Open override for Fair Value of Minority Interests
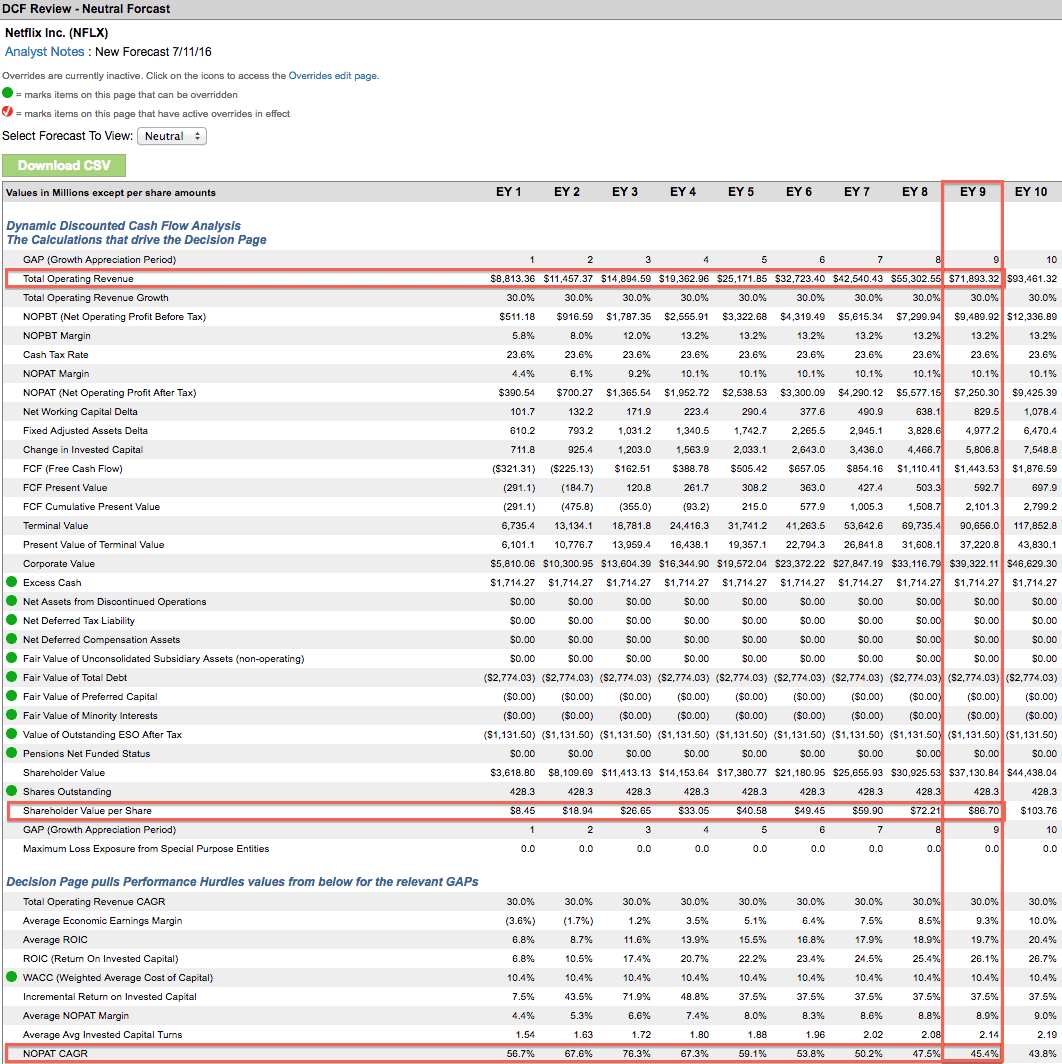Viewport: 1062px width, 1064px height. pos(12,715)
